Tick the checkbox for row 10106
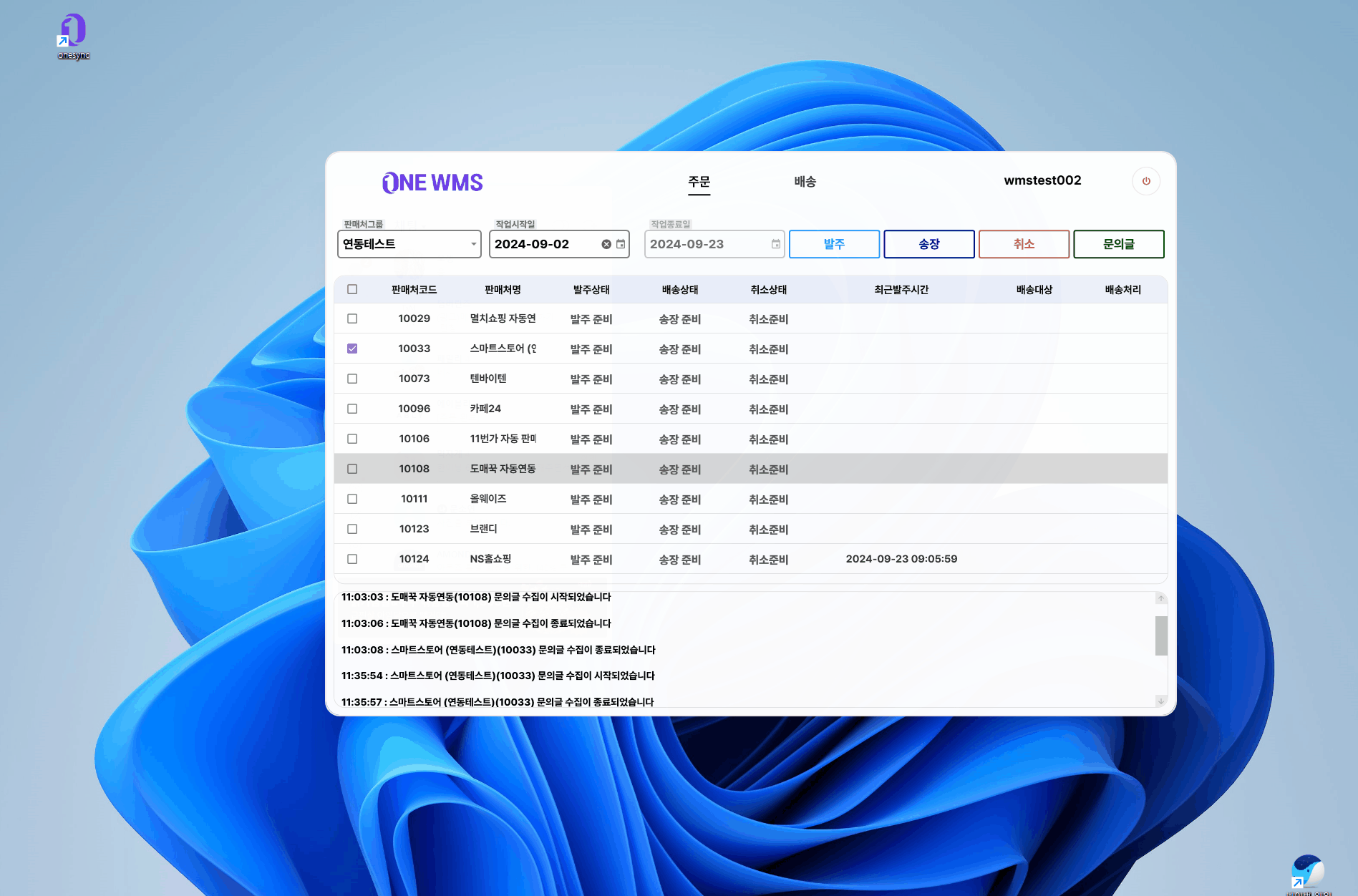1358x896 pixels. 352,439
